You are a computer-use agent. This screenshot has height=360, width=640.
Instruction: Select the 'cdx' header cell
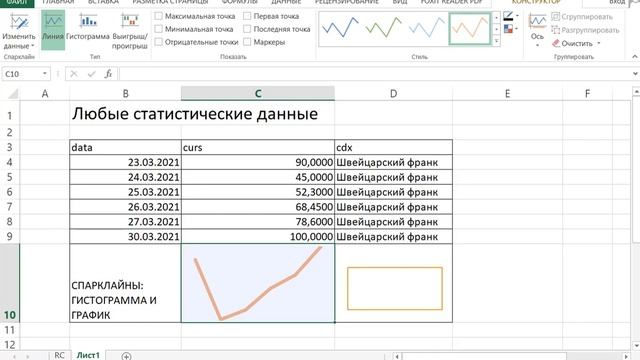pyautogui.click(x=393, y=147)
